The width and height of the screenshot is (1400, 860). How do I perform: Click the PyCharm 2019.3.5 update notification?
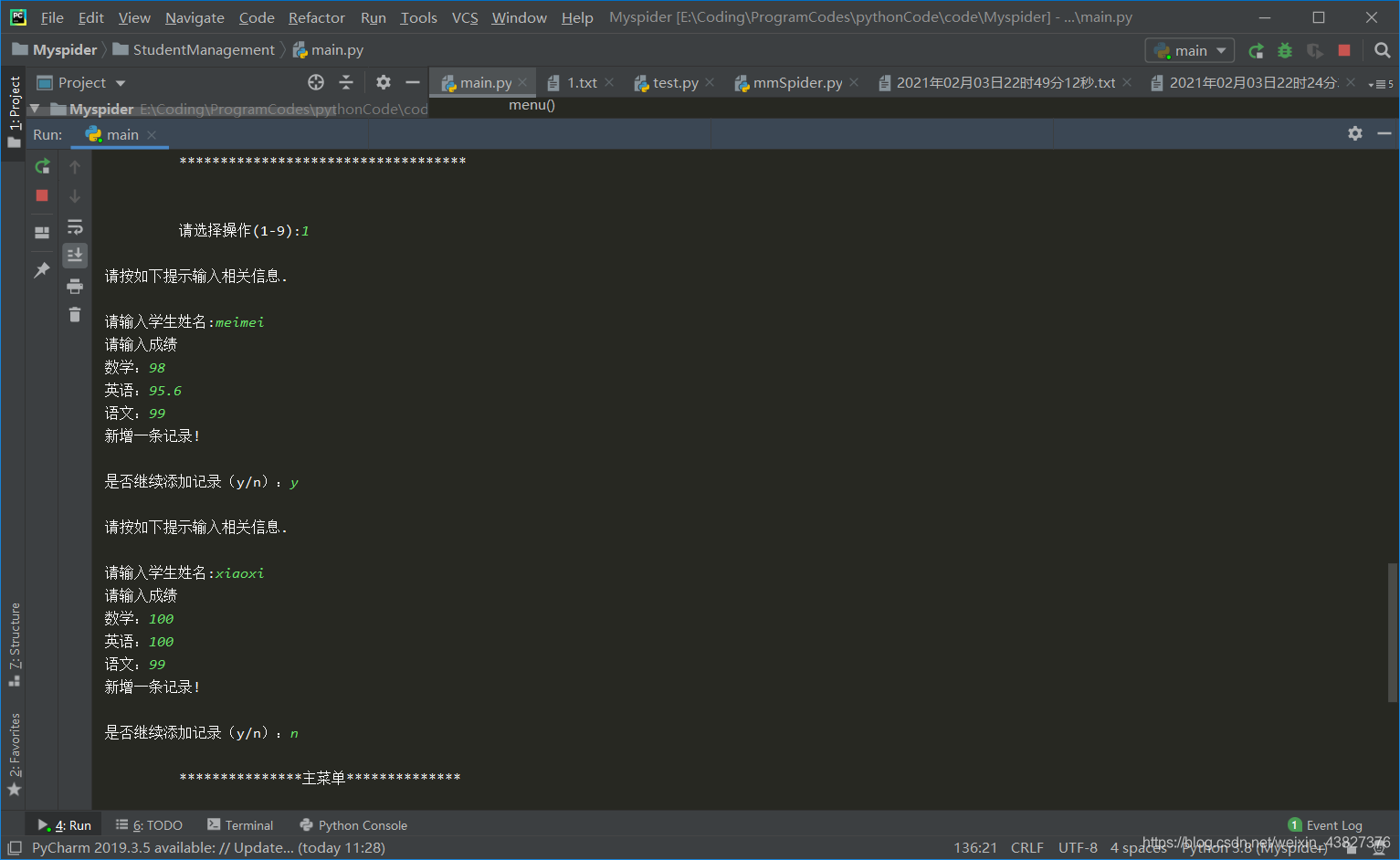coord(208,848)
